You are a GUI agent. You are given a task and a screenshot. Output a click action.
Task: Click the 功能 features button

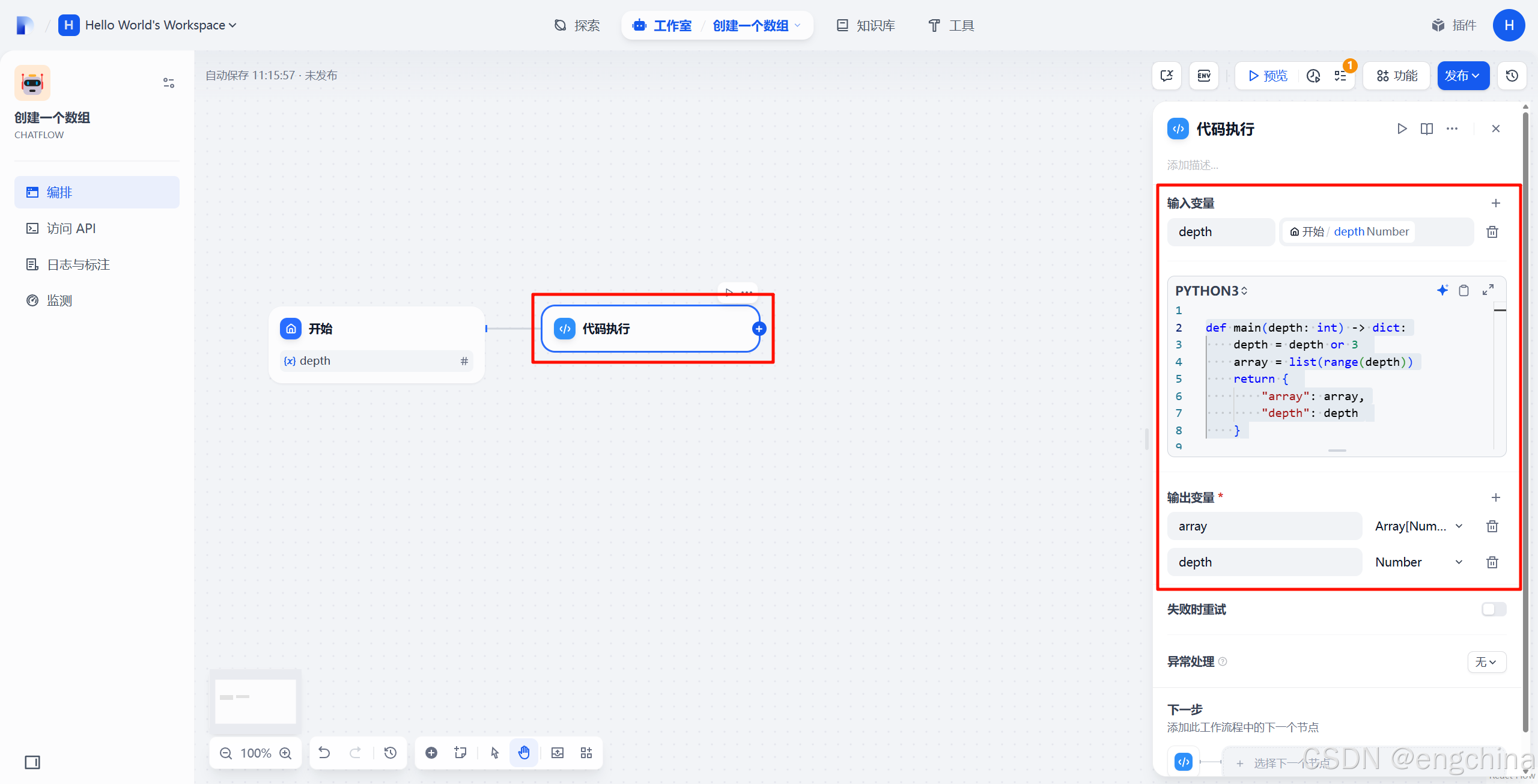[x=1397, y=76]
